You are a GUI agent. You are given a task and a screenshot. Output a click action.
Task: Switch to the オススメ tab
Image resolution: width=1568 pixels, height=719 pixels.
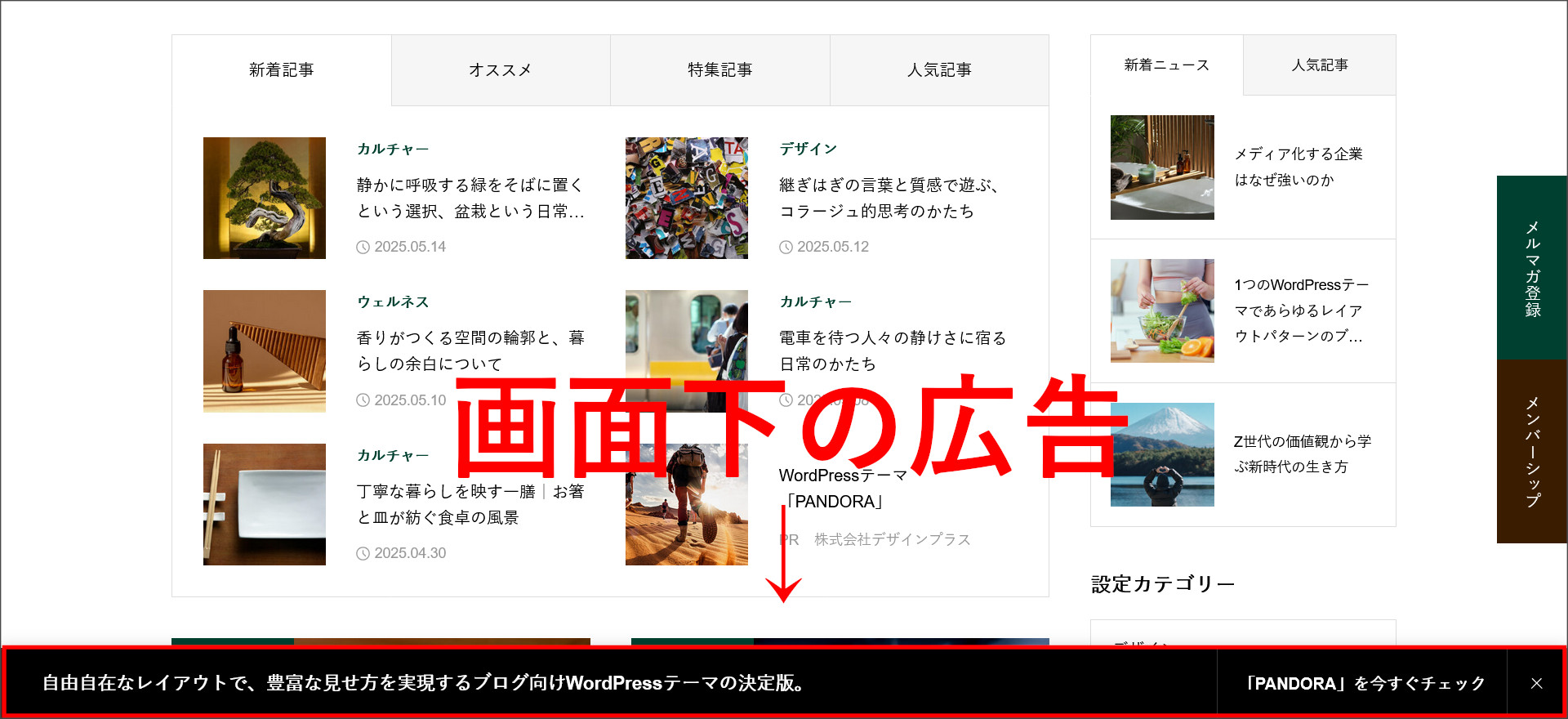[x=501, y=70]
